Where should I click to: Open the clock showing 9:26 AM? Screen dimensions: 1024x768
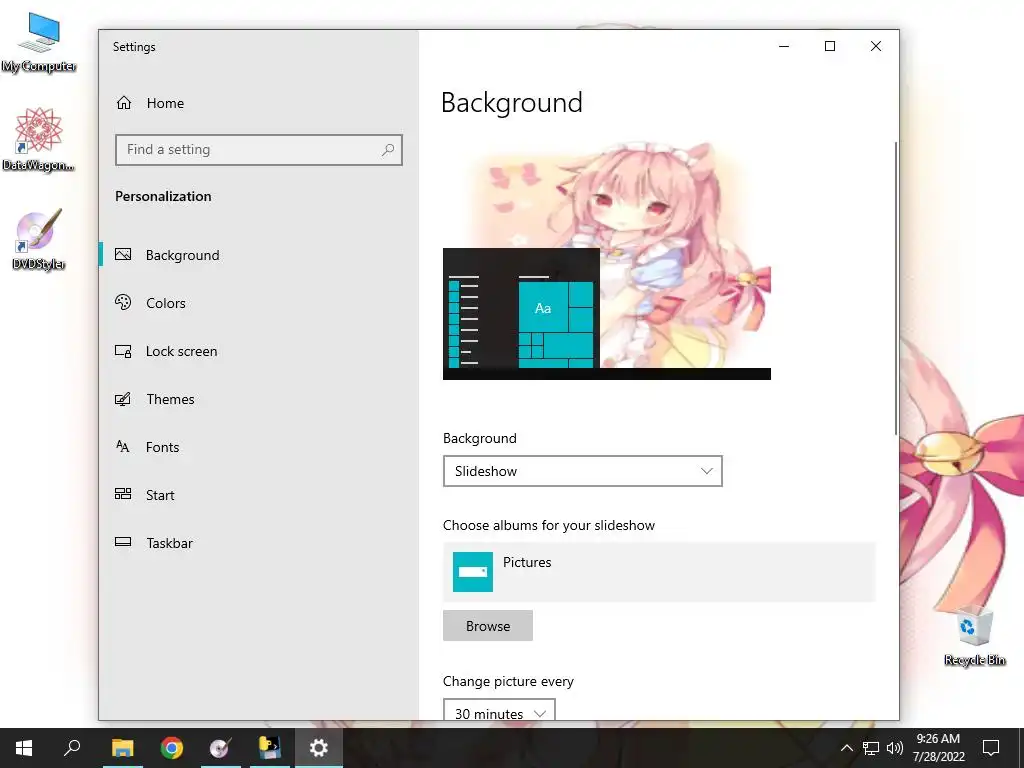click(x=938, y=748)
